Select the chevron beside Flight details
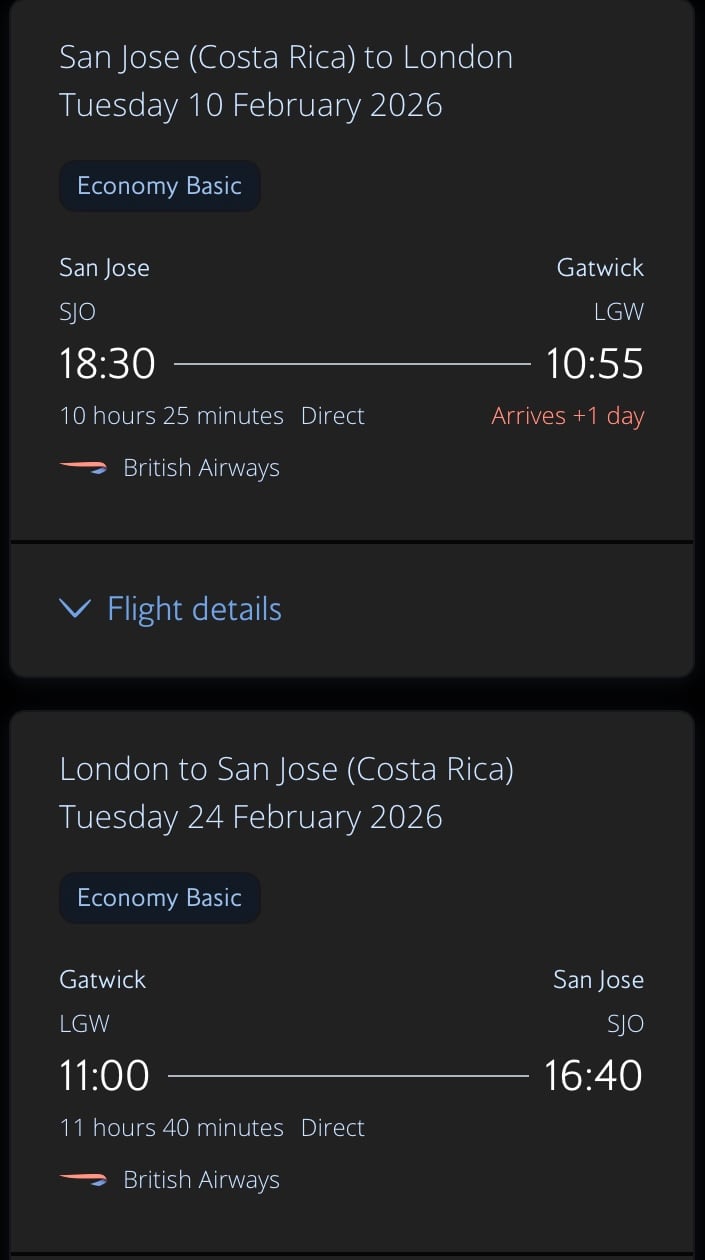705x1260 pixels. [75, 609]
